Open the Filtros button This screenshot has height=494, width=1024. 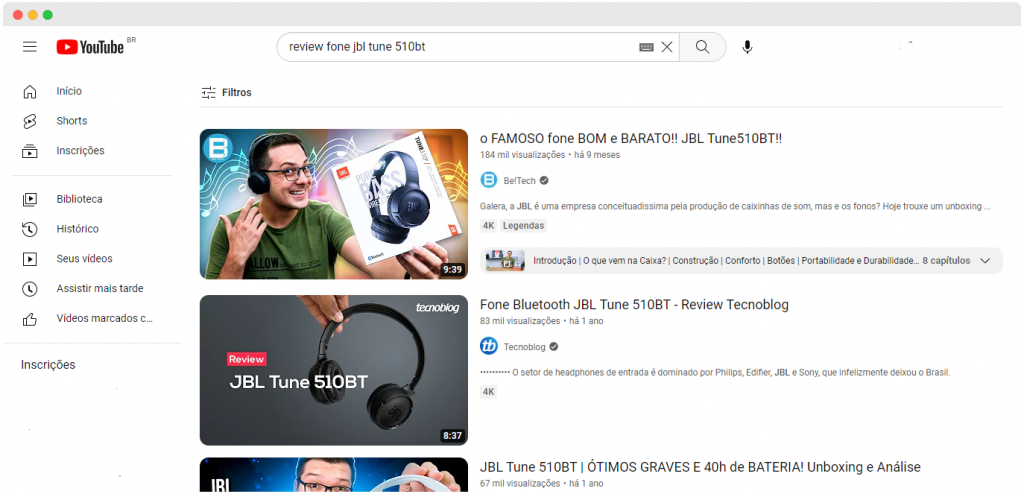[x=226, y=93]
